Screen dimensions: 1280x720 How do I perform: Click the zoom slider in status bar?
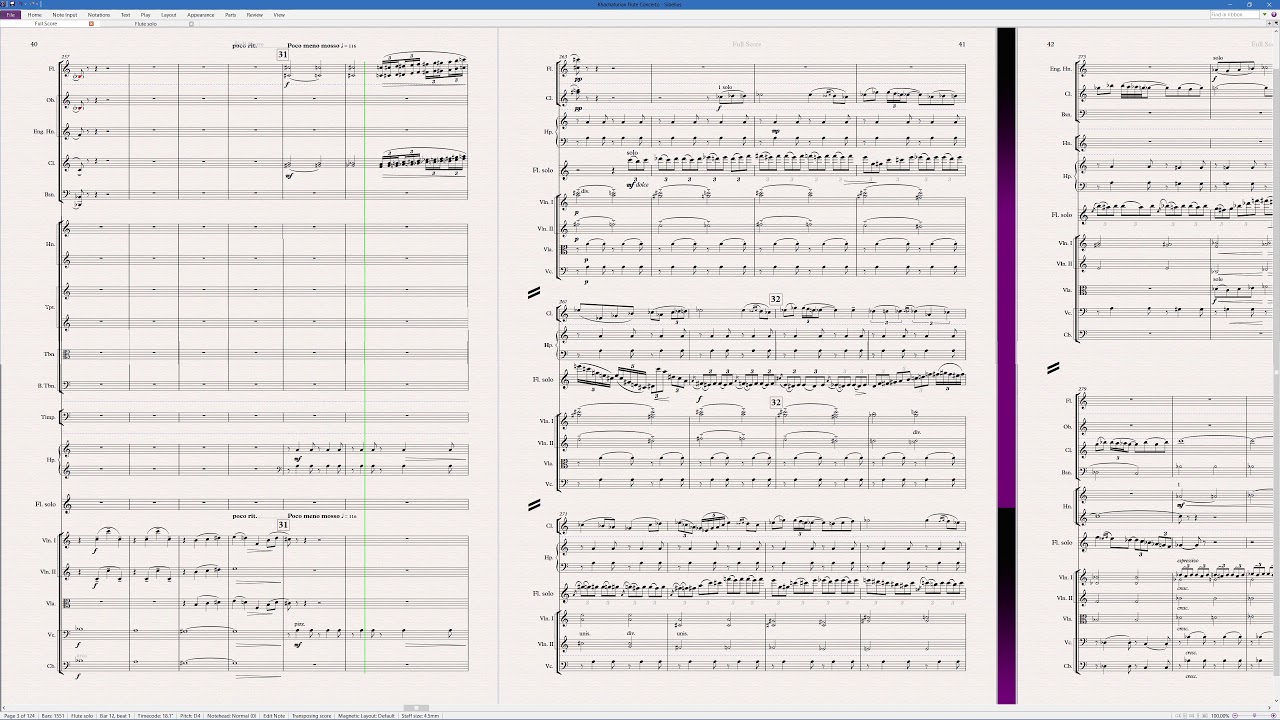click(x=1254, y=716)
